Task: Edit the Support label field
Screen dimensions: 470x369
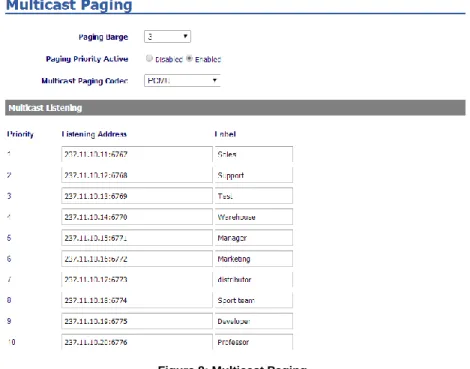Action: (254, 175)
